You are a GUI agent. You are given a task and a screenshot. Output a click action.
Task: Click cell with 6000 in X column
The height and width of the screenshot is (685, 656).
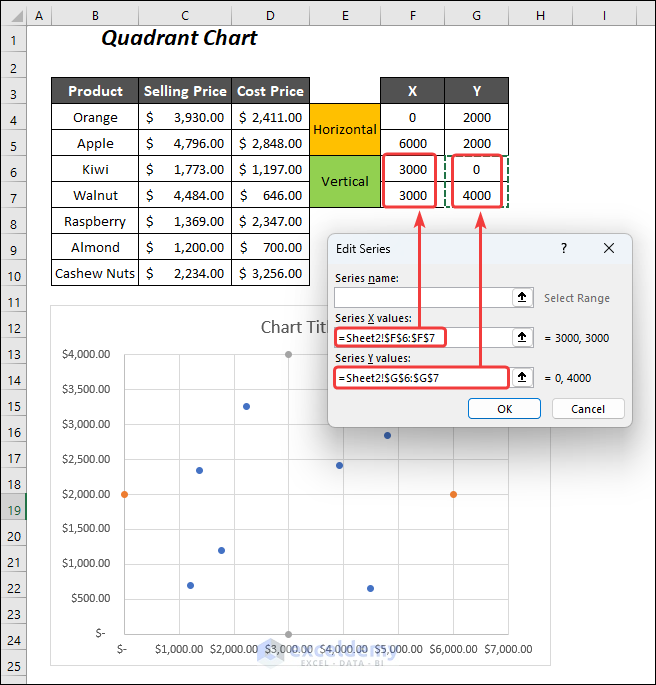pos(413,143)
